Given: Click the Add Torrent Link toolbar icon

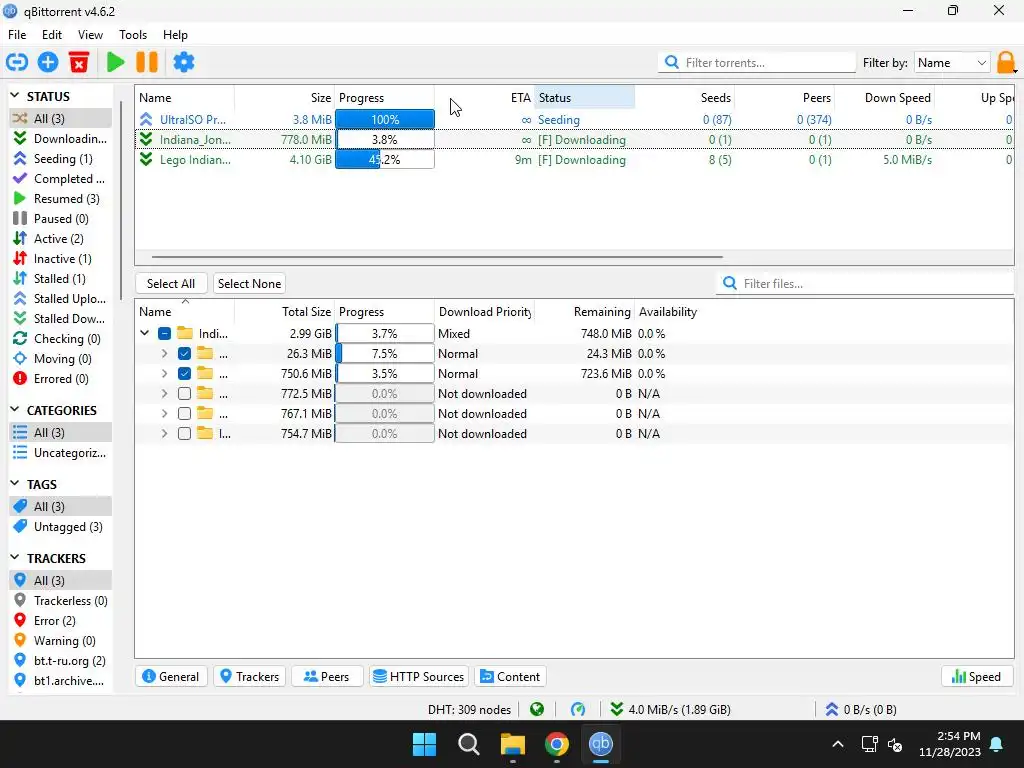Looking at the screenshot, I should 17,63.
